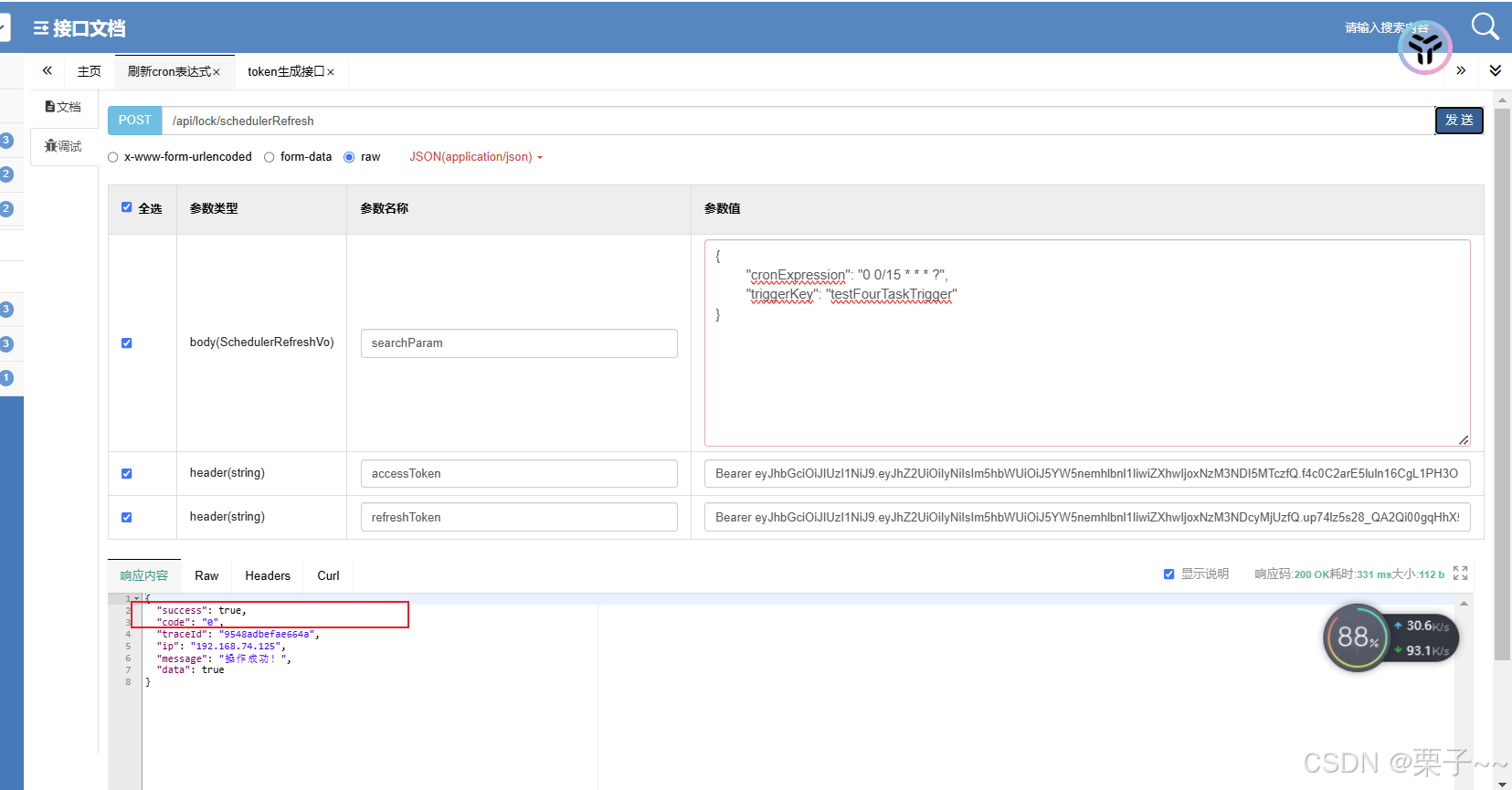This screenshot has width=1512, height=790.
Task: Click the "data": true line
Action: point(190,669)
